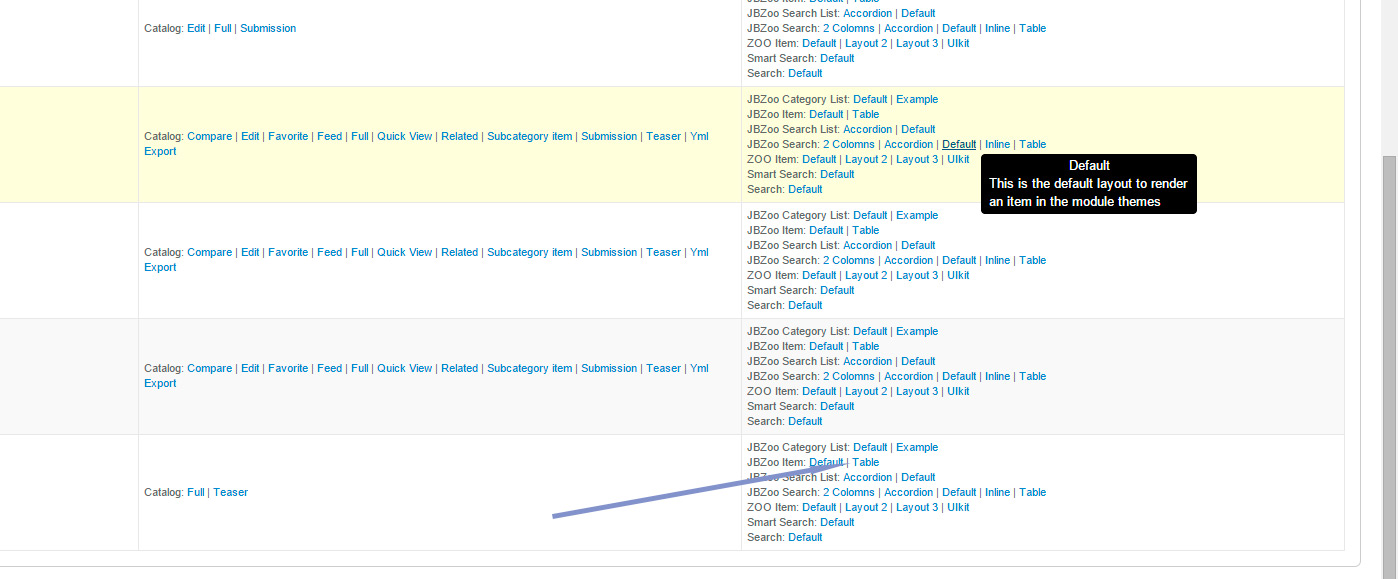Click JBZoo Category List Example in yellow row
This screenshot has width=1398, height=579.
click(x=917, y=99)
